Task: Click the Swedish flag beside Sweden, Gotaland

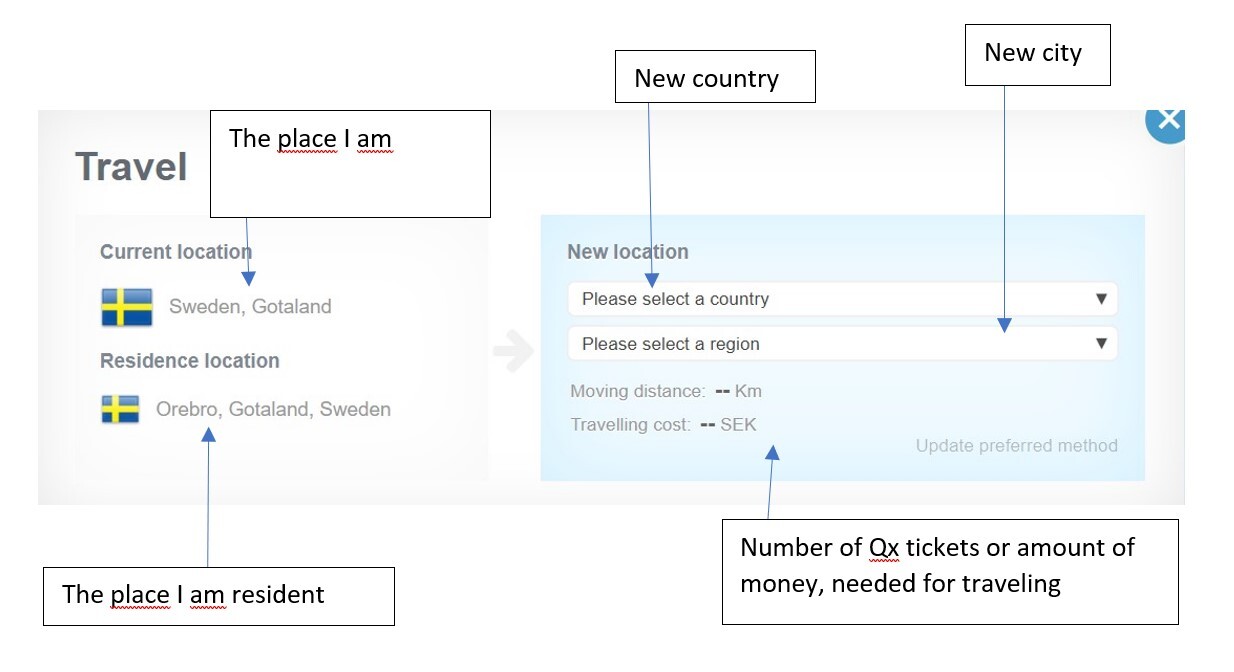Action: coord(127,307)
